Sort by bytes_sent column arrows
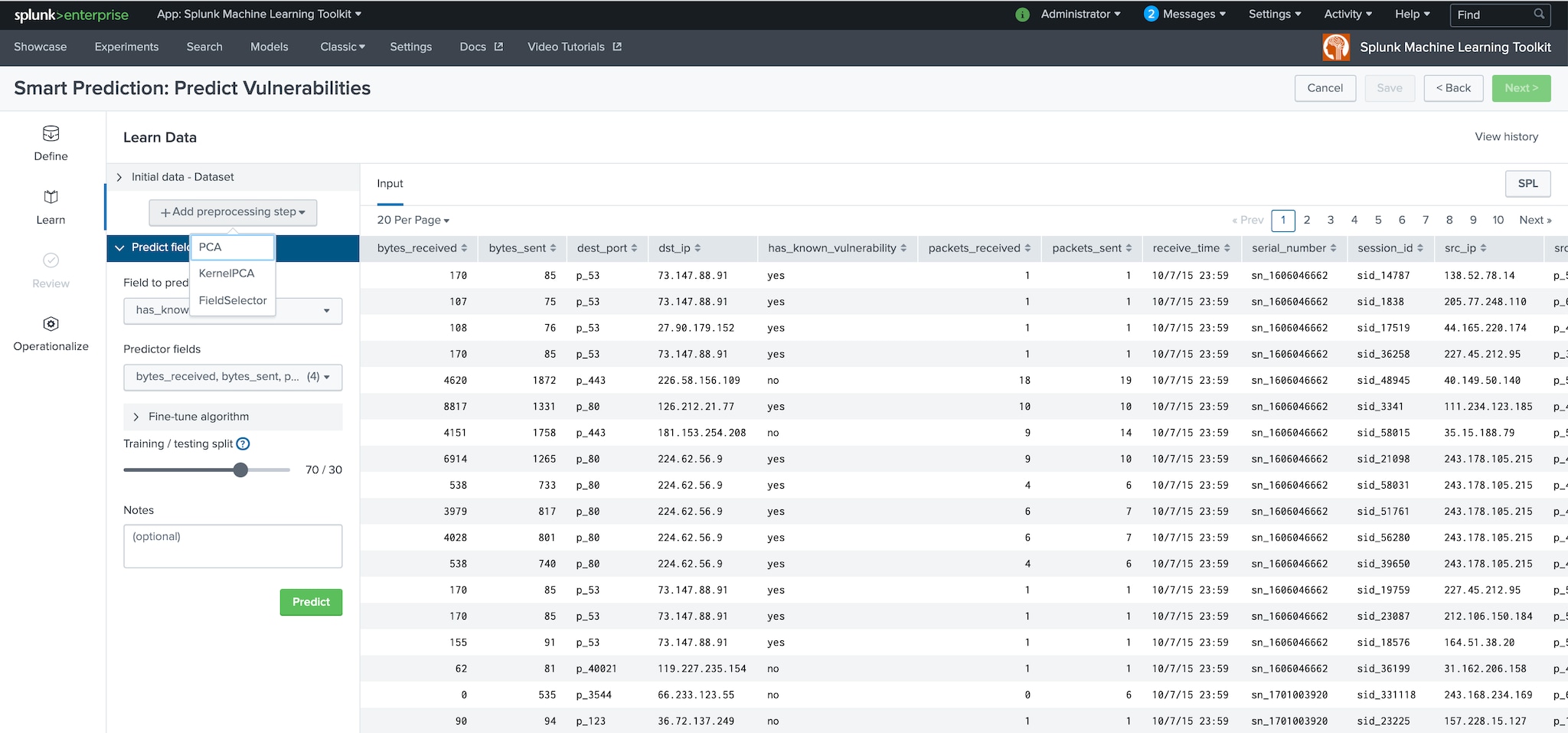The image size is (1568, 733). click(x=553, y=248)
